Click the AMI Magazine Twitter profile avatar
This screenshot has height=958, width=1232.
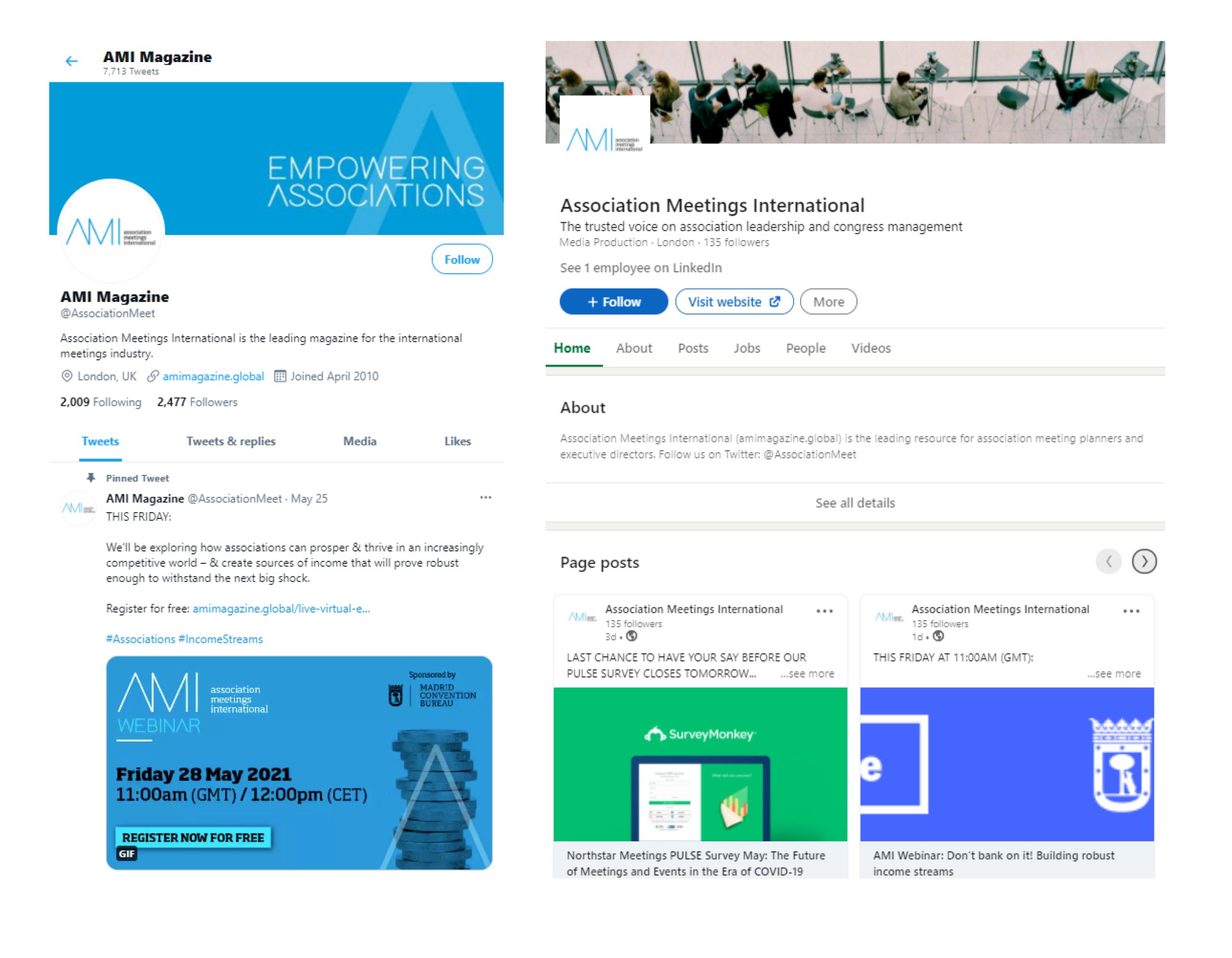click(x=111, y=231)
